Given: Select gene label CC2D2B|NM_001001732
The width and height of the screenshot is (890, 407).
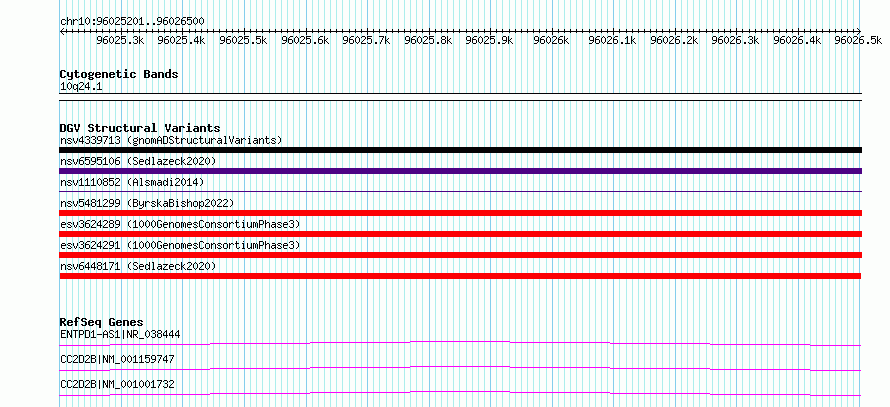Looking at the screenshot, I should point(117,385).
